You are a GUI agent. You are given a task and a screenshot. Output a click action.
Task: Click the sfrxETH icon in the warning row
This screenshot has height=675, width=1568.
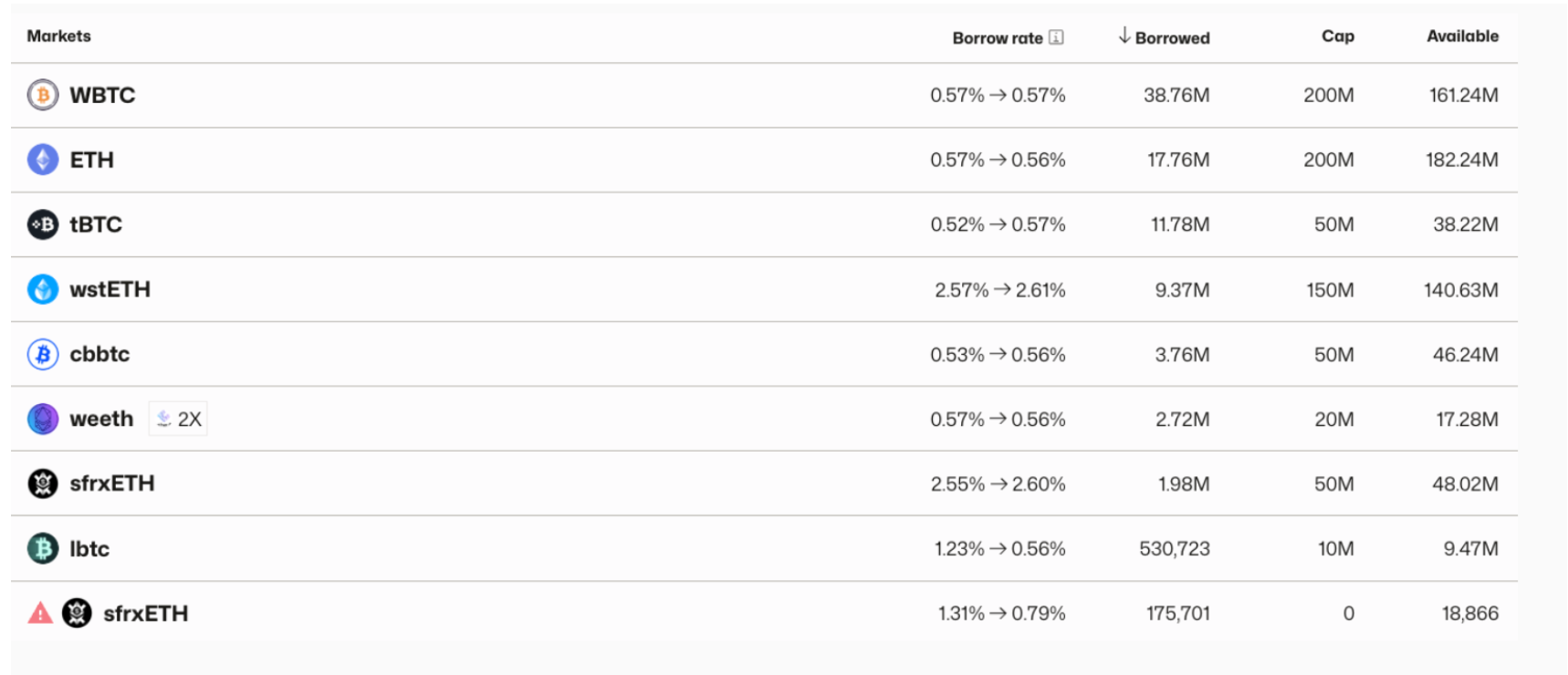(77, 613)
